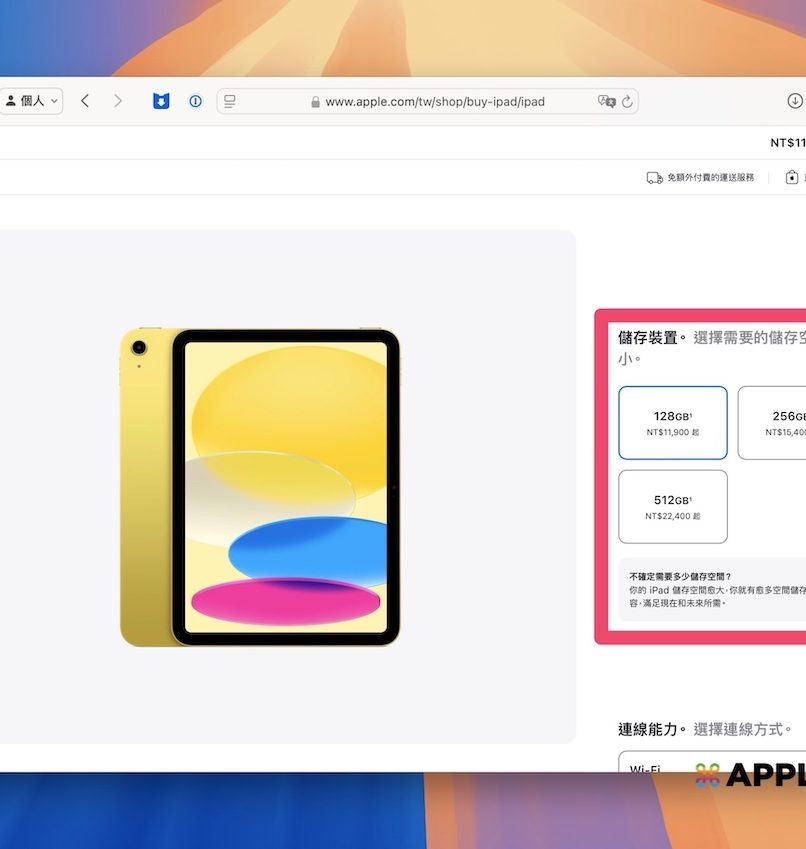Click the free delivery service link
Screen dimensions: 806x849
tap(710, 177)
